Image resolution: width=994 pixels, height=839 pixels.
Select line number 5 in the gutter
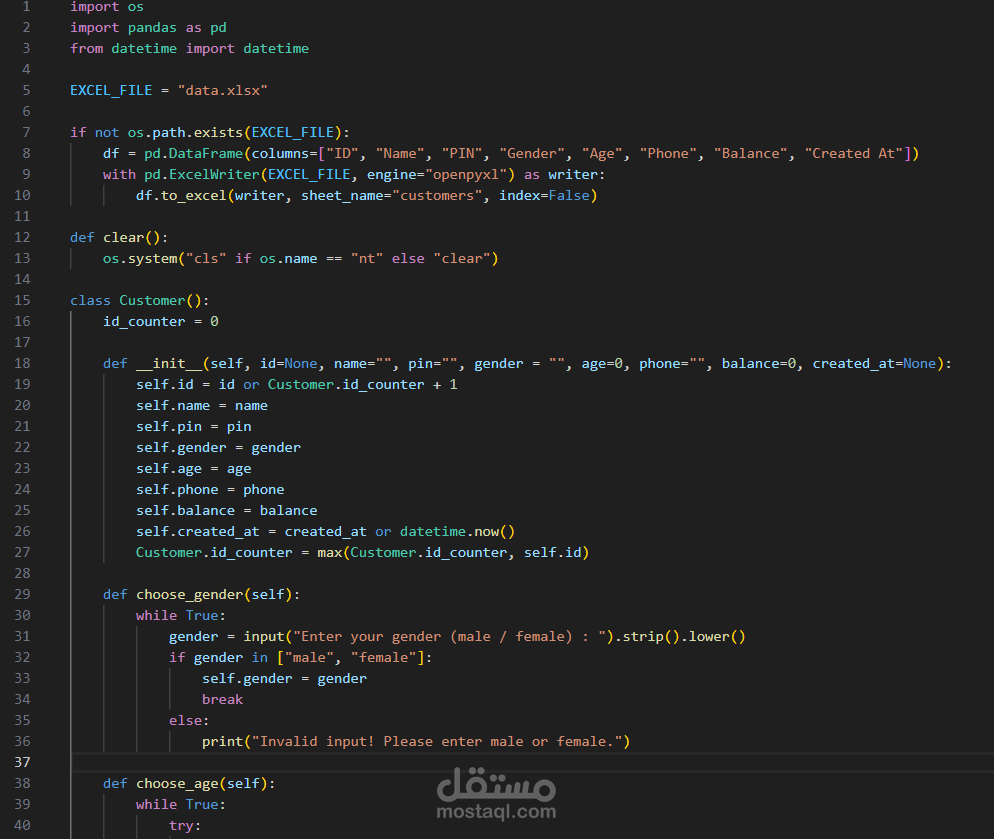(x=26, y=90)
